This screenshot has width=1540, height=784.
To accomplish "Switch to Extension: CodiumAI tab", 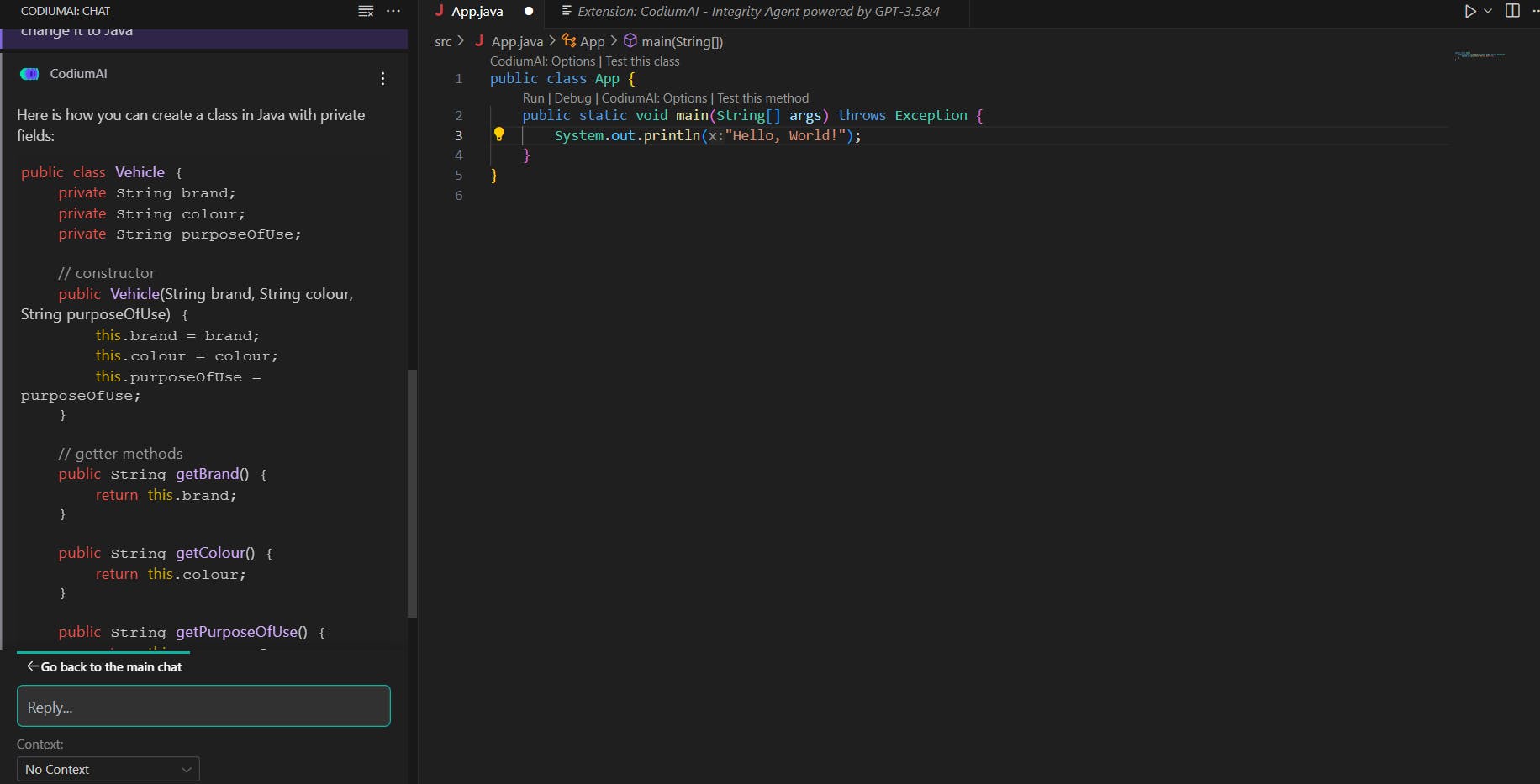I will (758, 12).
